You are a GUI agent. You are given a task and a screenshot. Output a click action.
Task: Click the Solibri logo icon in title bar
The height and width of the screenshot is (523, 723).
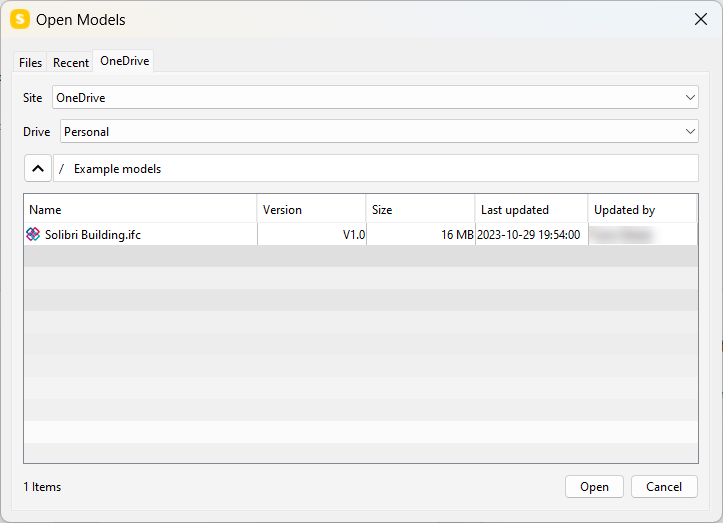(20, 19)
